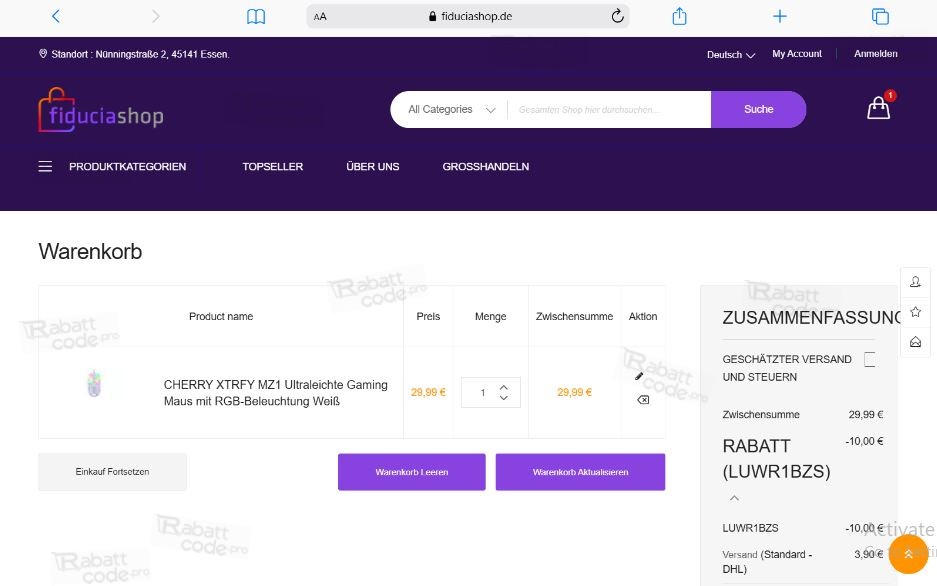Click the Menge column header
The width and height of the screenshot is (937, 586).
point(491,317)
